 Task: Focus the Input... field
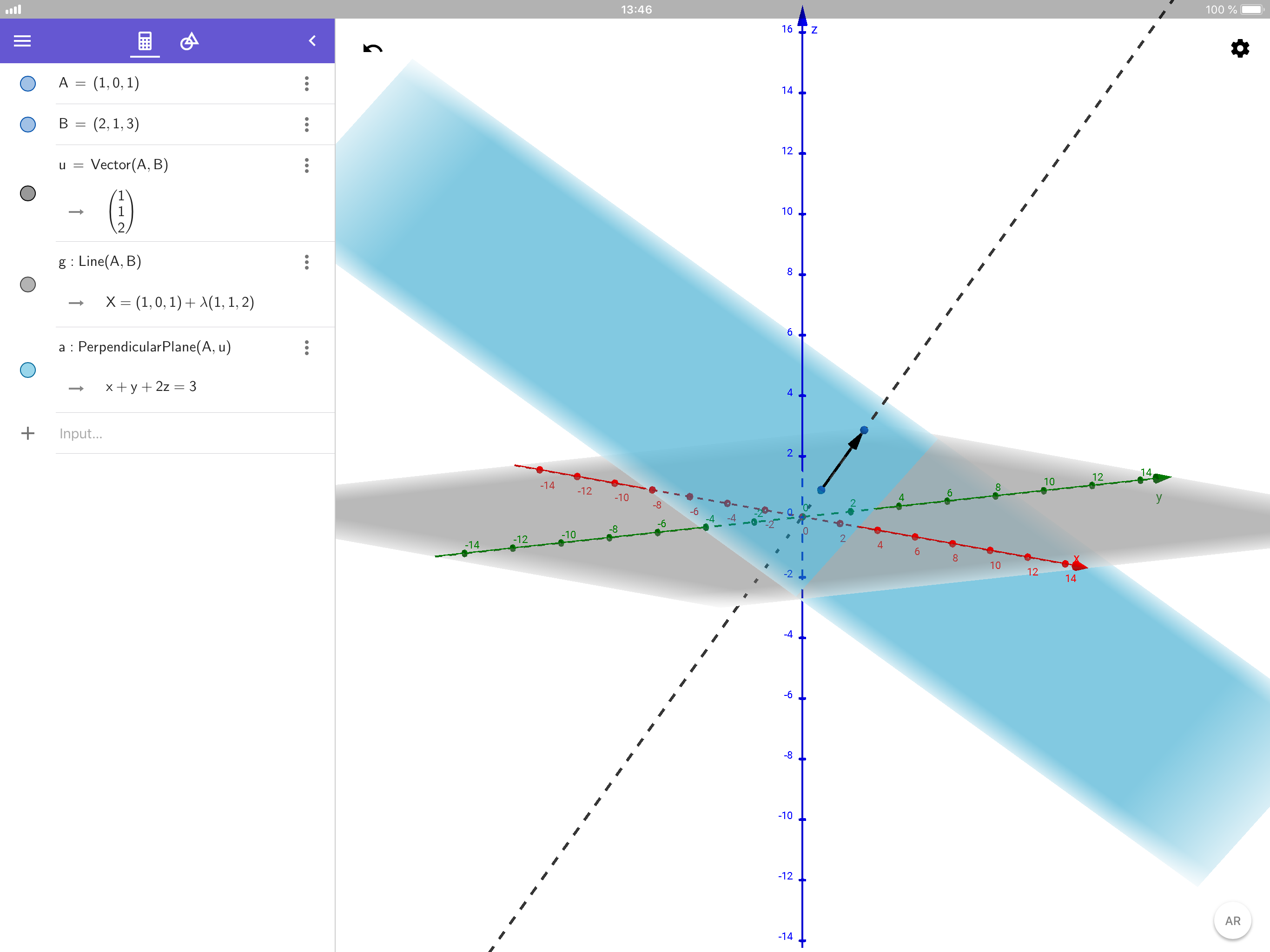tap(190, 434)
